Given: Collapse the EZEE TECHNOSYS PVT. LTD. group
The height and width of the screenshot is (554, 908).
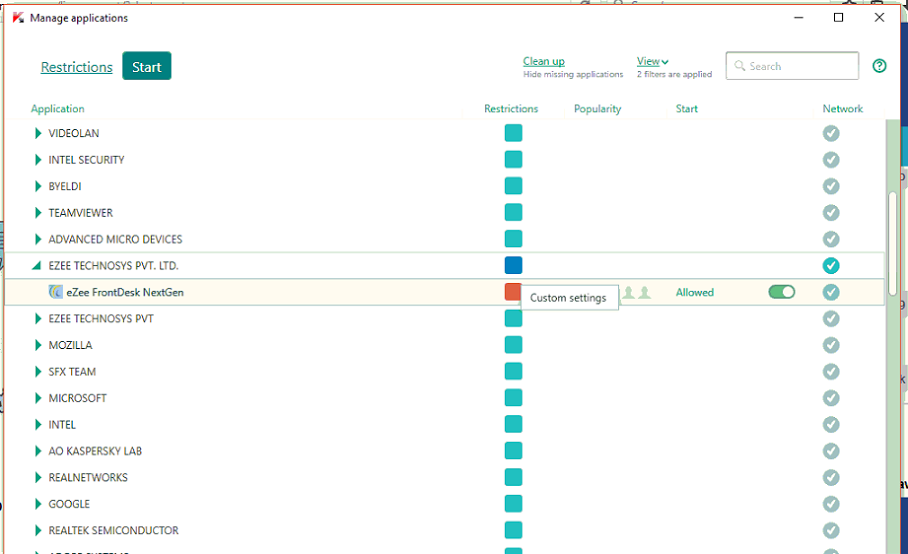Looking at the screenshot, I should (x=36, y=266).
